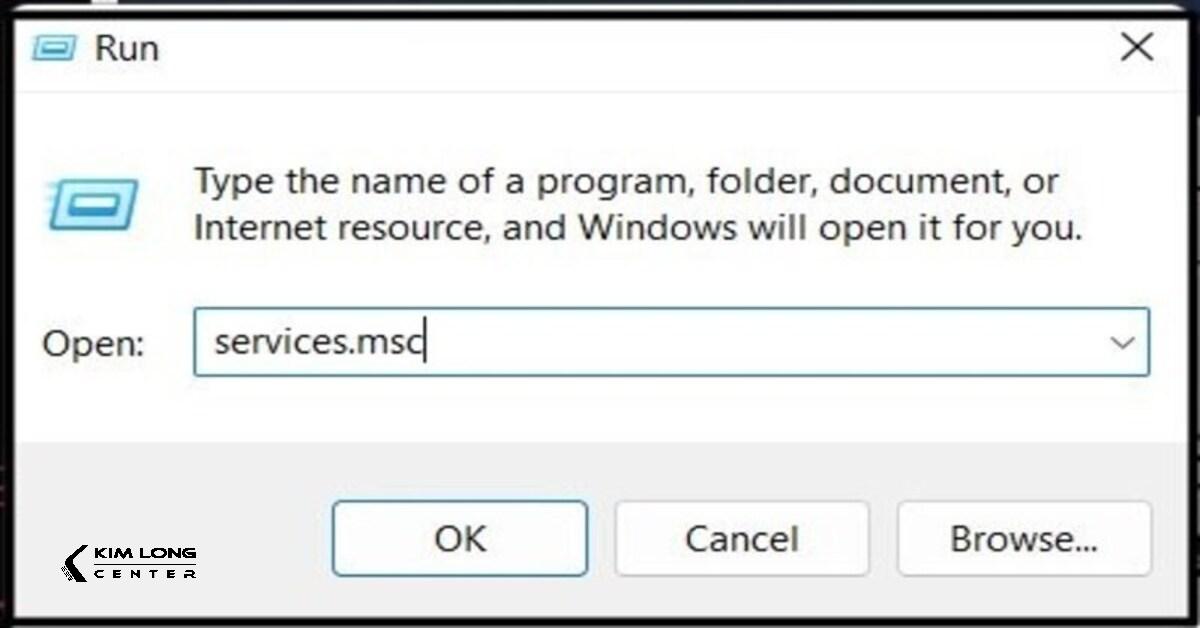
Task: Click the Kim Long arrow logo mark
Action: [x=74, y=563]
